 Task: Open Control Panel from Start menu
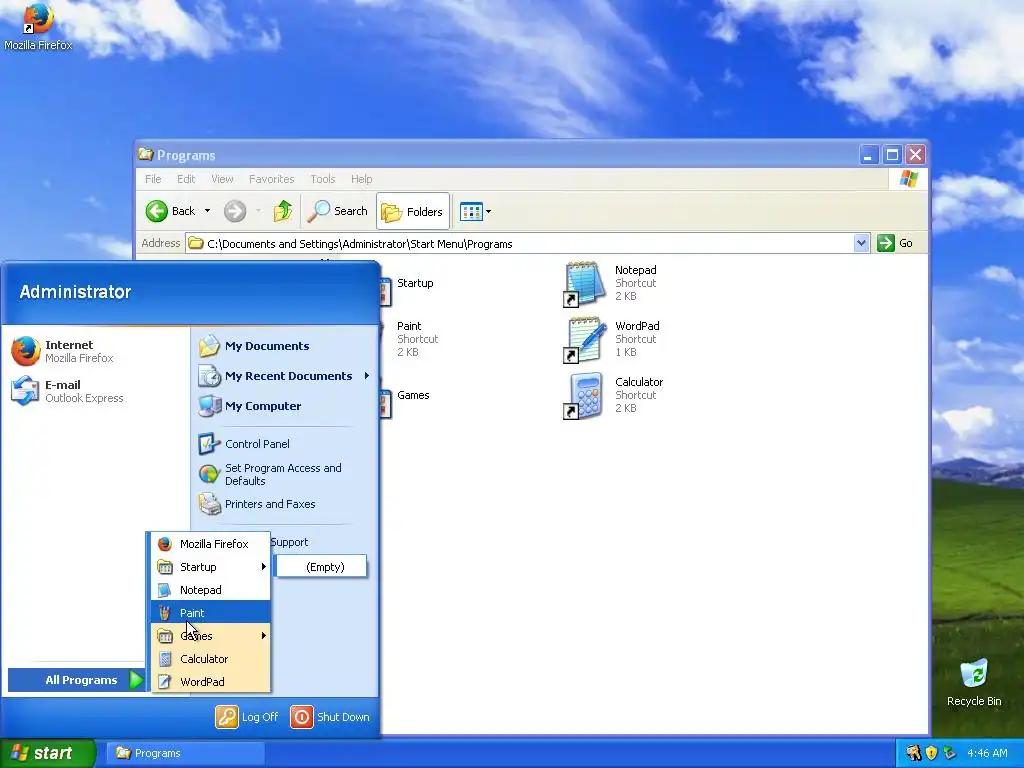pos(285,444)
